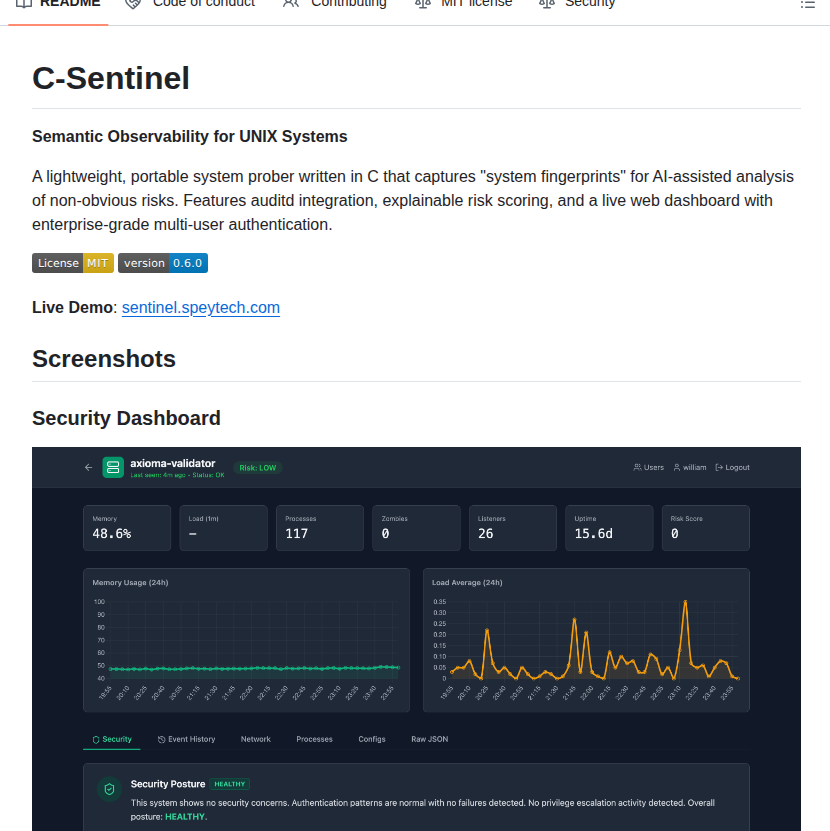
Task: Select the Code of conduct icon
Action: (x=131, y=3)
